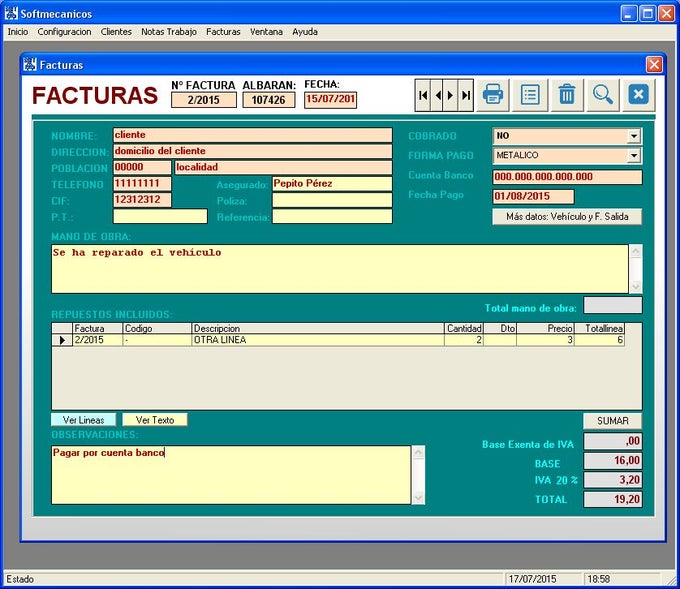Click the Totallinea column header

click(600, 328)
